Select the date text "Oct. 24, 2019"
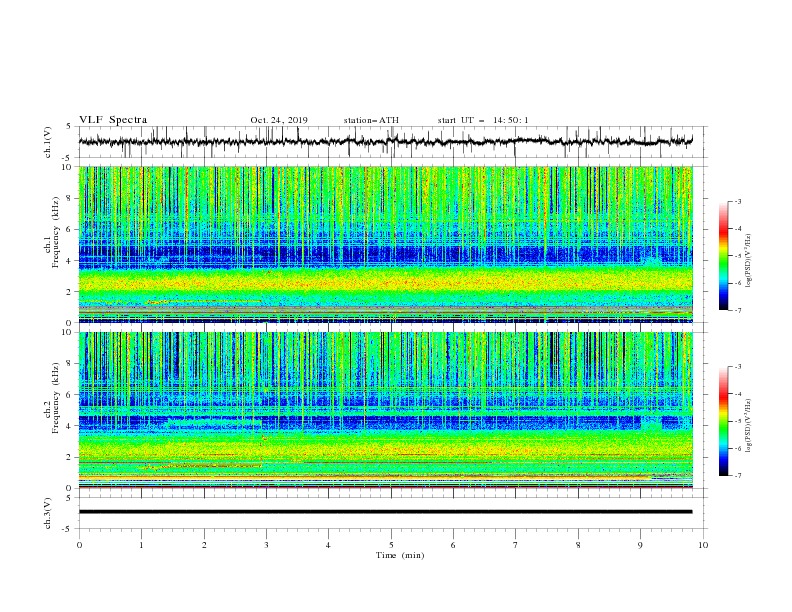Viewport: 792px width, 612px height. [x=279, y=120]
